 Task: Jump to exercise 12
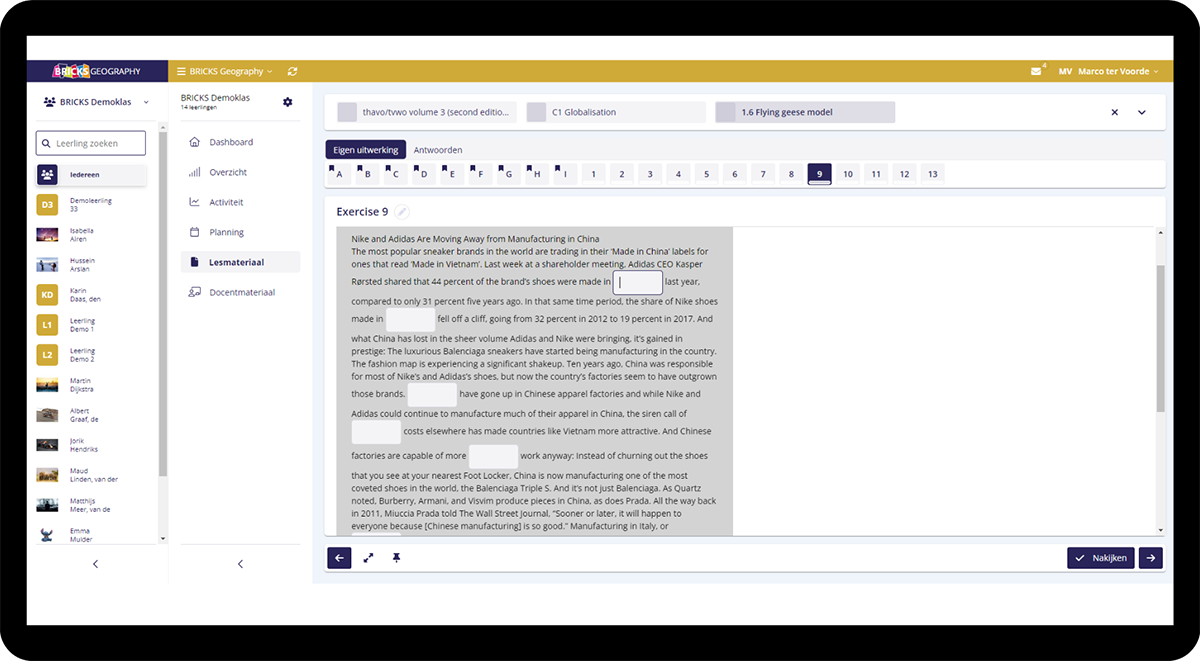(x=904, y=174)
